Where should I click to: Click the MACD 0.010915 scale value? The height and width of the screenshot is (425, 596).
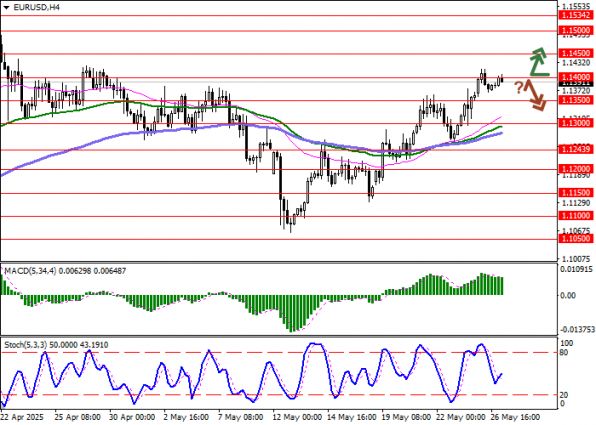pos(577,269)
